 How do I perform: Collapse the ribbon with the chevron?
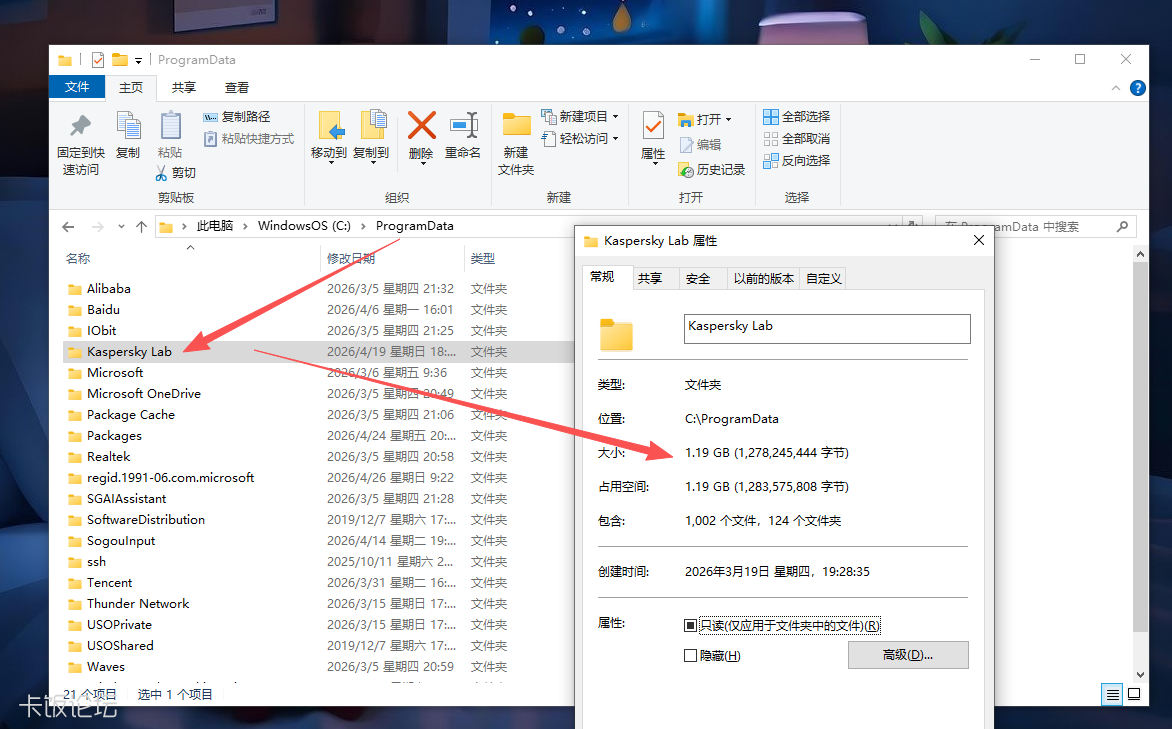(x=1115, y=88)
